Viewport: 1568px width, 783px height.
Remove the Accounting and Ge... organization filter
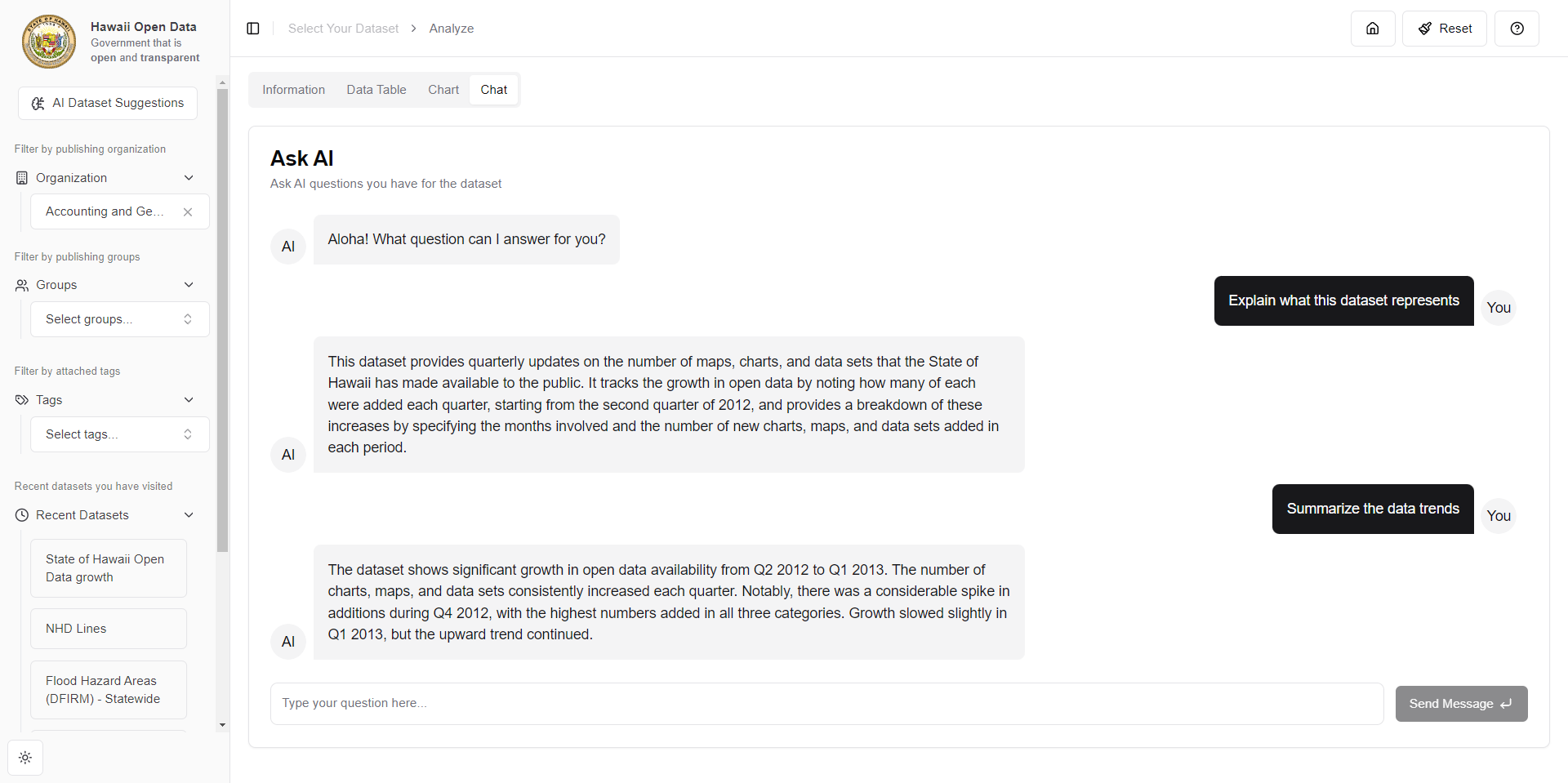pyautogui.click(x=188, y=212)
